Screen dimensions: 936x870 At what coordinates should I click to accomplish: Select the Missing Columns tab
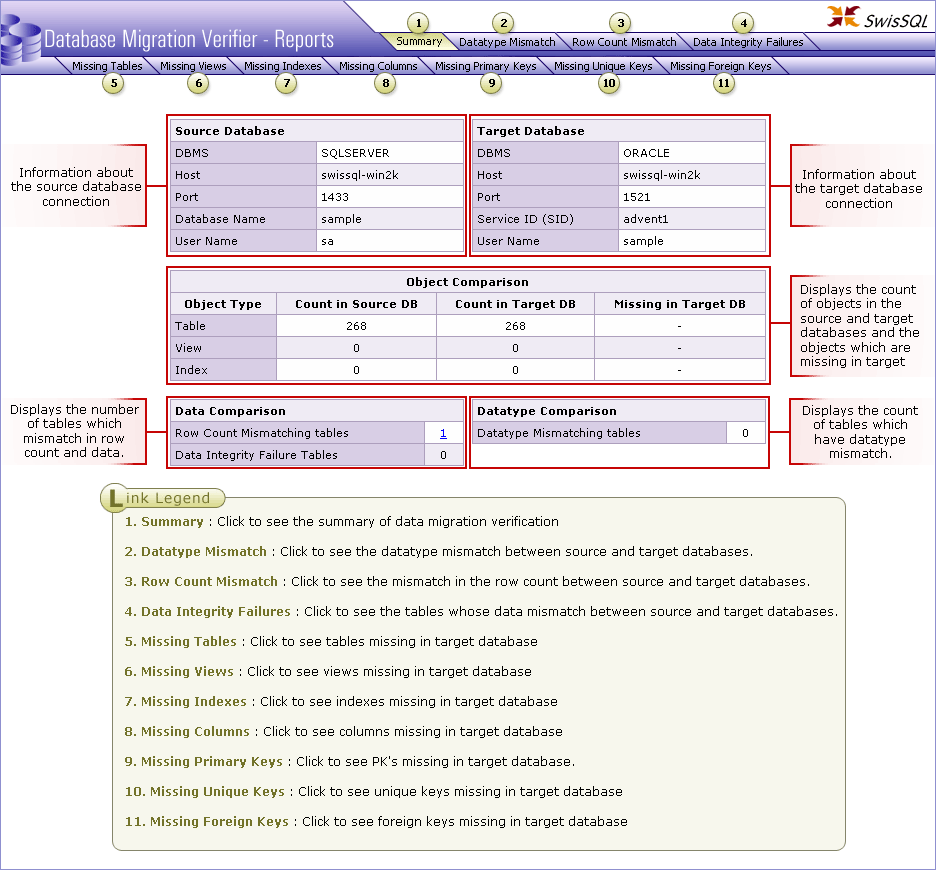(x=378, y=66)
